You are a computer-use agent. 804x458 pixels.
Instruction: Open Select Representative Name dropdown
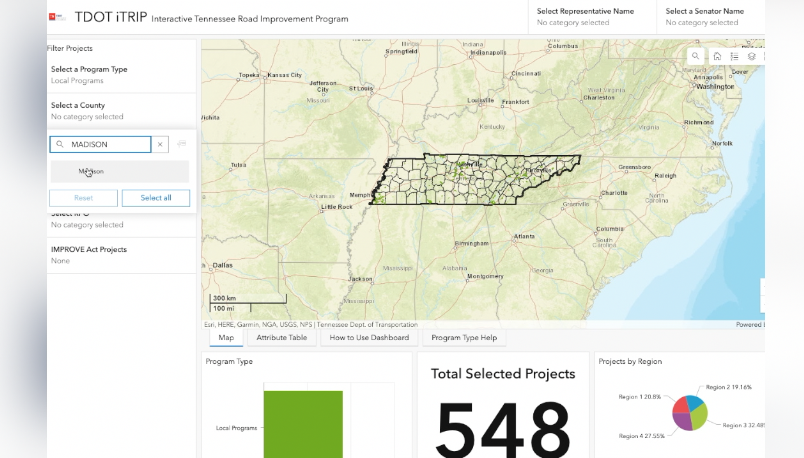591,16
